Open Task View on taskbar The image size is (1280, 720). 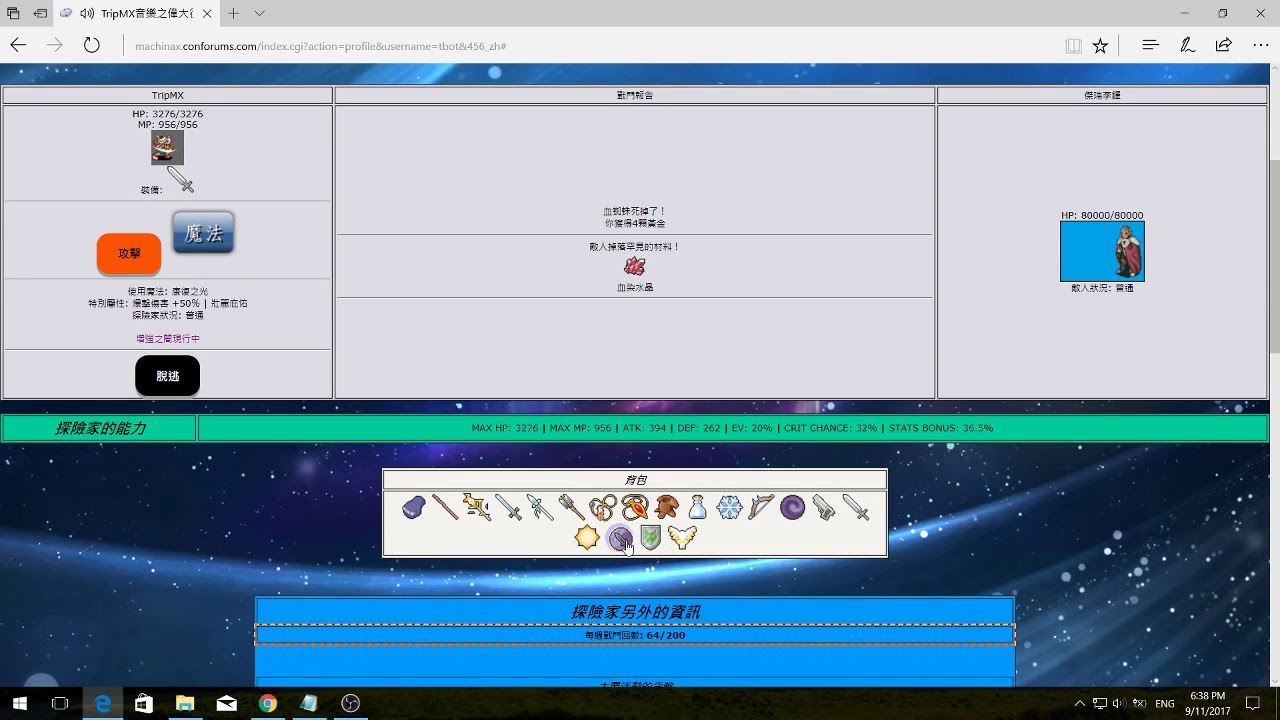[59, 703]
